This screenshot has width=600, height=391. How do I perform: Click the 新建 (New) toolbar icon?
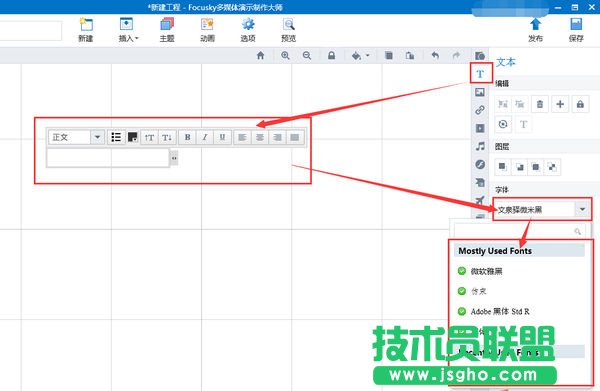pyautogui.click(x=86, y=29)
